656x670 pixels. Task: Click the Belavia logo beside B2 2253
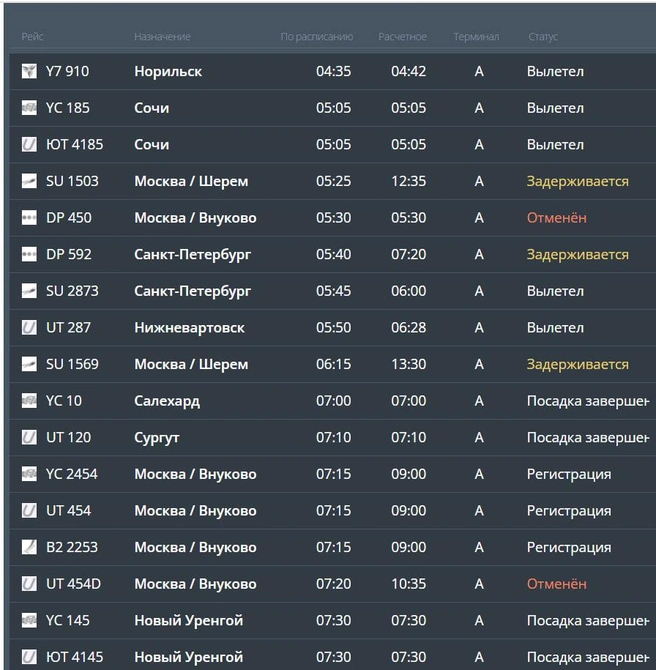point(29,547)
